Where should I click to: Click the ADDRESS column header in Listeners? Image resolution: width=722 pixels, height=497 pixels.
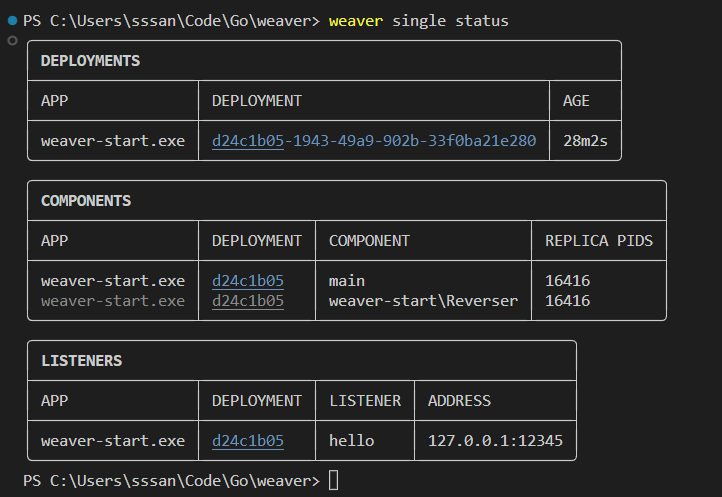[459, 401]
